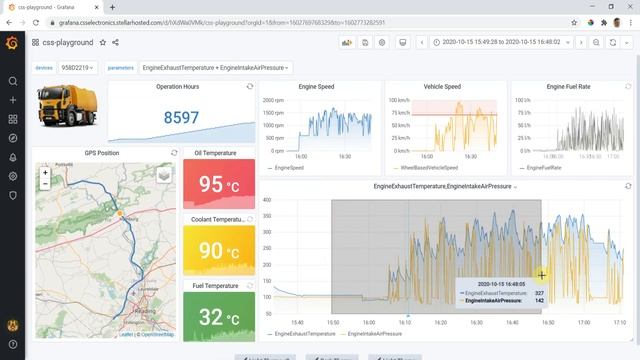Viewport: 640px width, 360px height.
Task: Zoom in on the GPS map
Action: pos(45,173)
